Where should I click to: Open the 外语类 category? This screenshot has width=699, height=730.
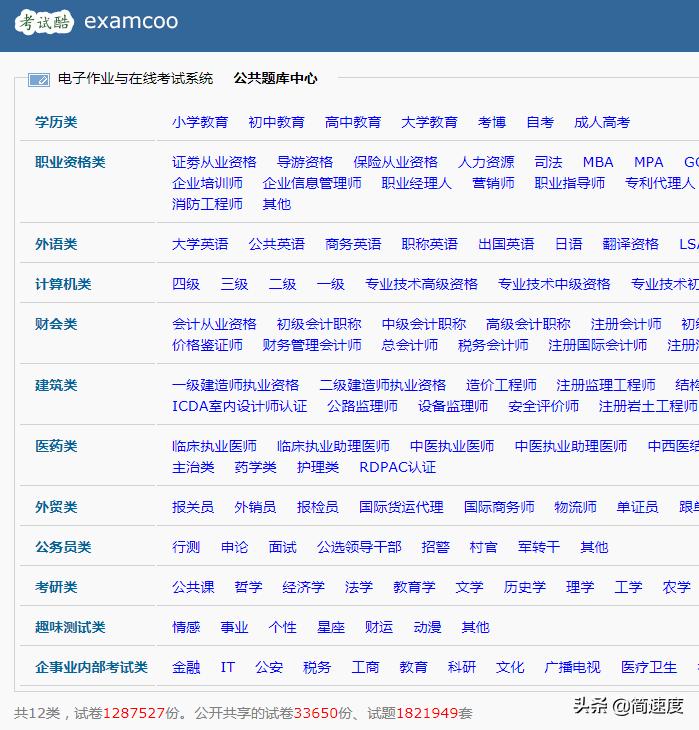coord(56,244)
